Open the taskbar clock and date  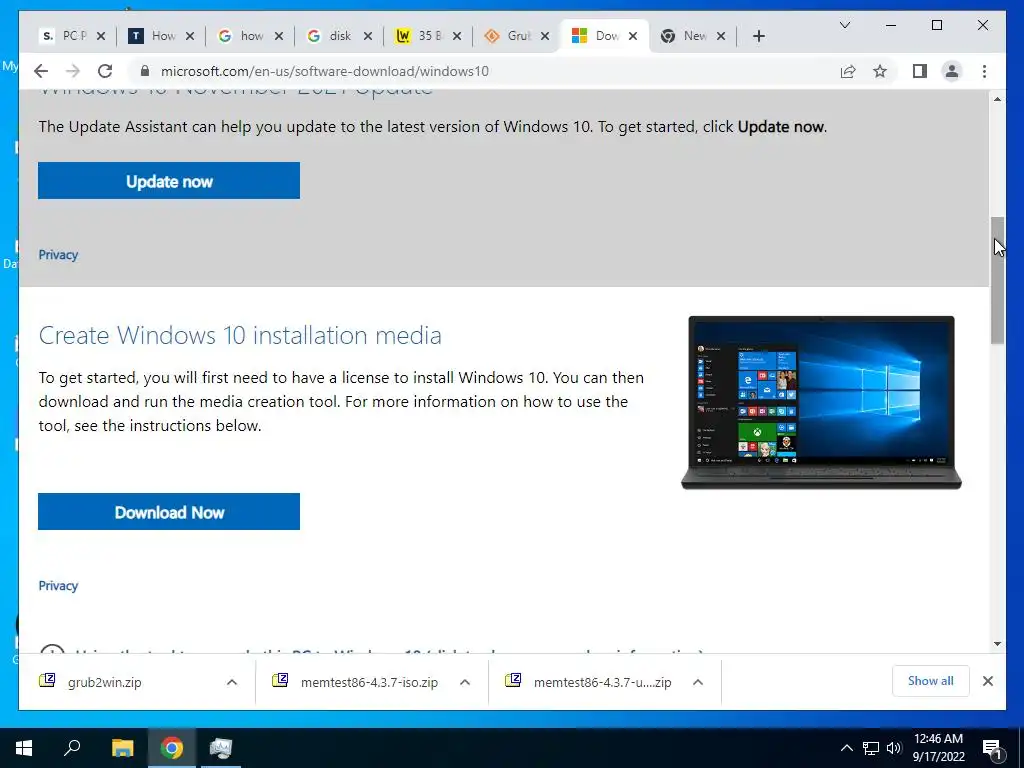(938, 748)
